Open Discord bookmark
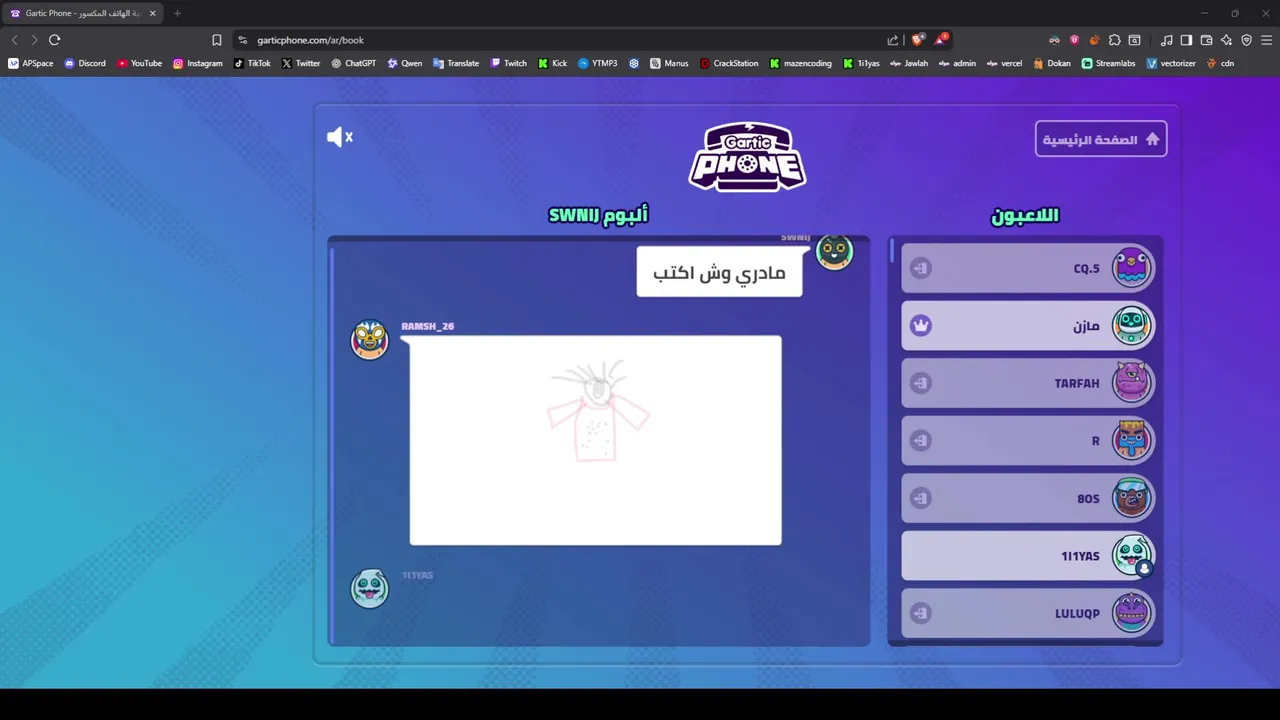The height and width of the screenshot is (720, 1280). (x=84, y=63)
